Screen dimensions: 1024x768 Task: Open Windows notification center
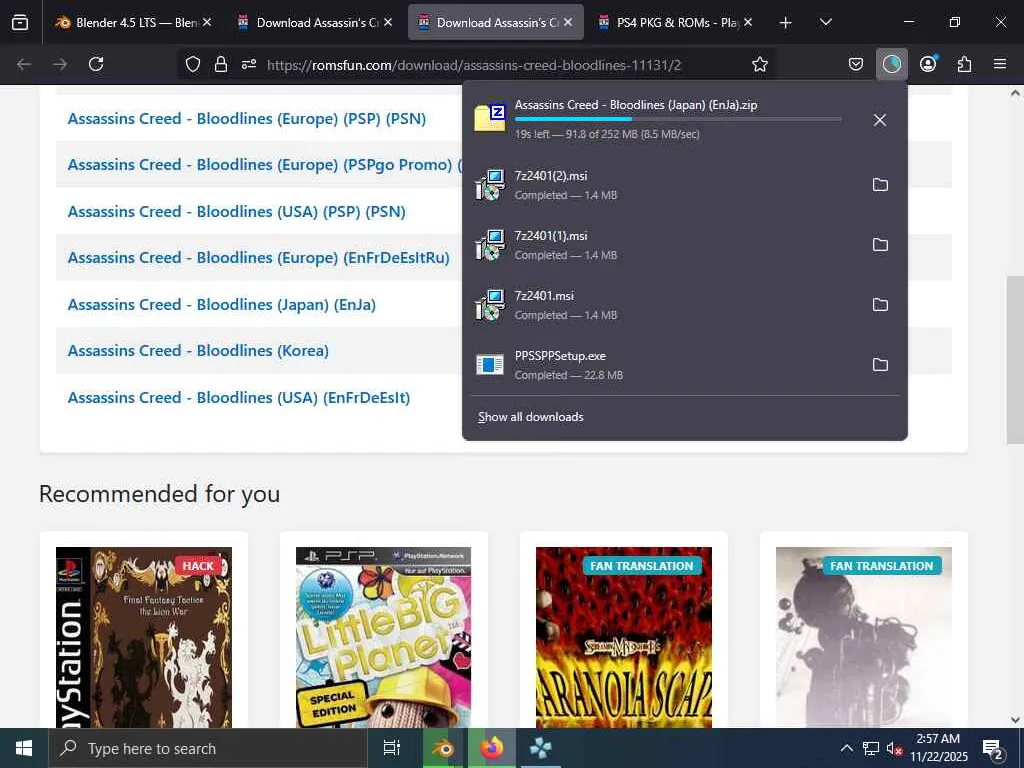pyautogui.click(x=993, y=748)
